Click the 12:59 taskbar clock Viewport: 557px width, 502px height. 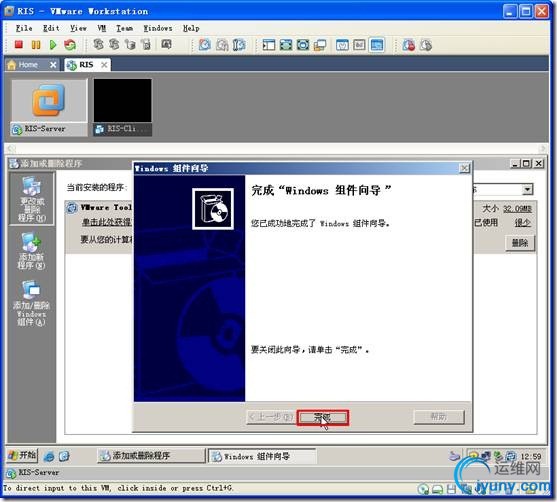(x=531, y=456)
